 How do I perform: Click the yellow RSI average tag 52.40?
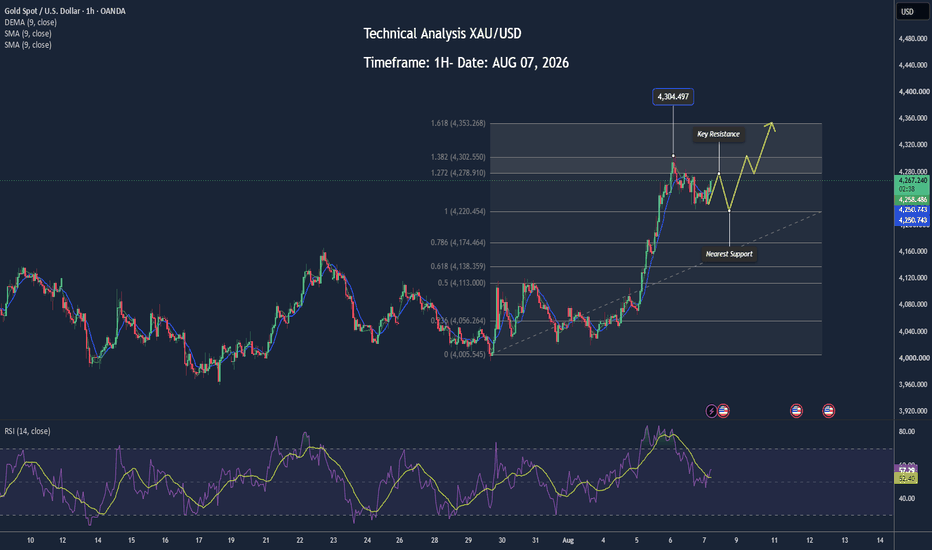[x=906, y=478]
